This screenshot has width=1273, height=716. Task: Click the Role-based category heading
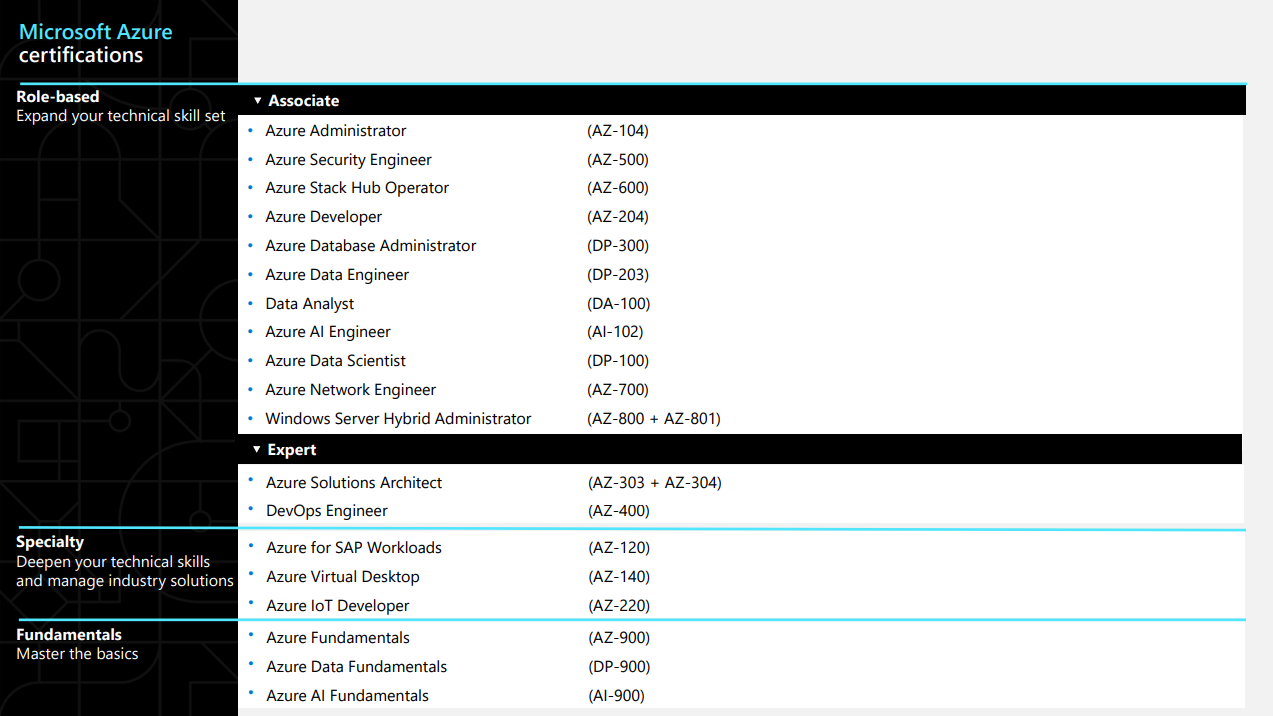58,97
